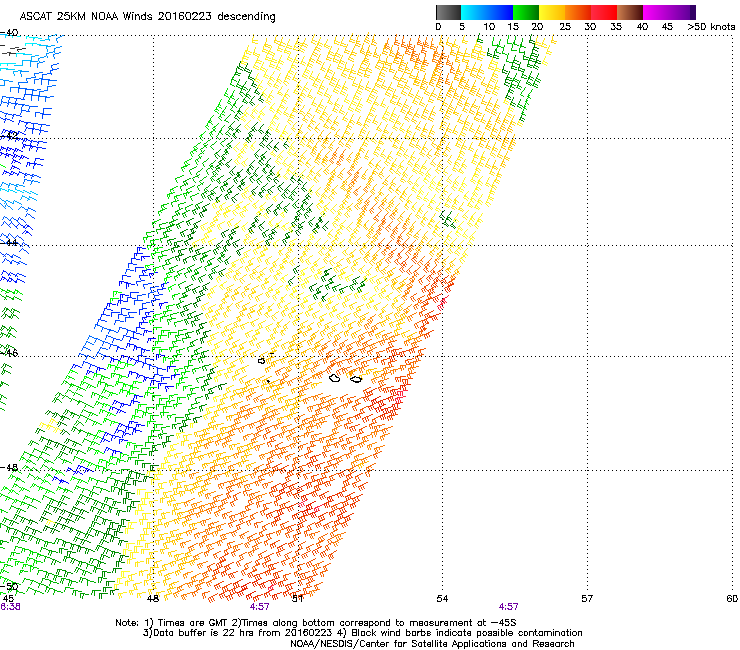The width and height of the screenshot is (740, 650).
Task: Click the green 15-20 knots legend segment
Action: coord(526,12)
